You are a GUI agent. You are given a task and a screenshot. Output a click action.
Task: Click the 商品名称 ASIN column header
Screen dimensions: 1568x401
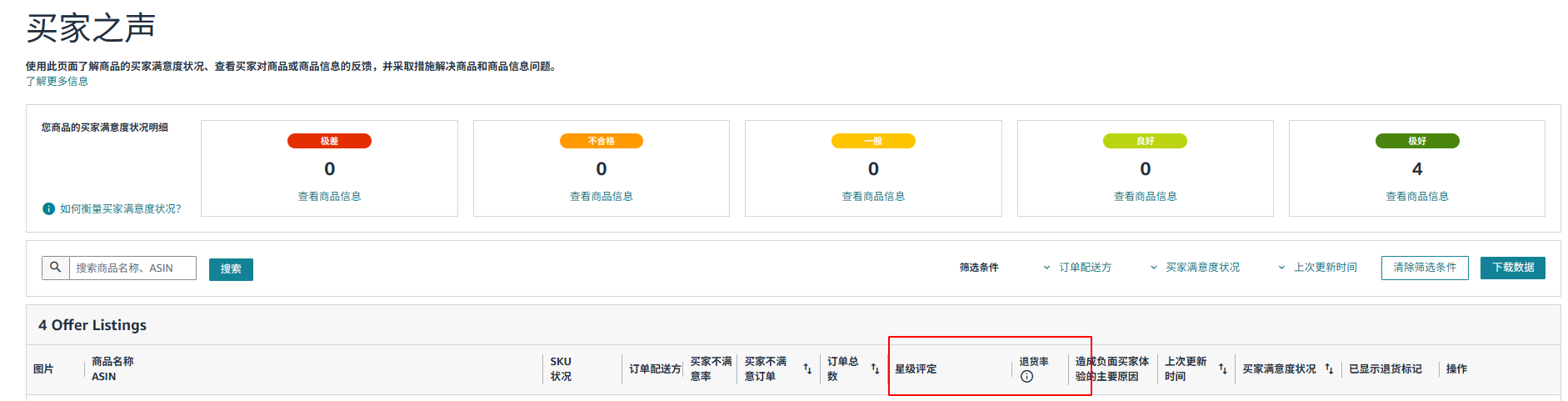(x=112, y=368)
